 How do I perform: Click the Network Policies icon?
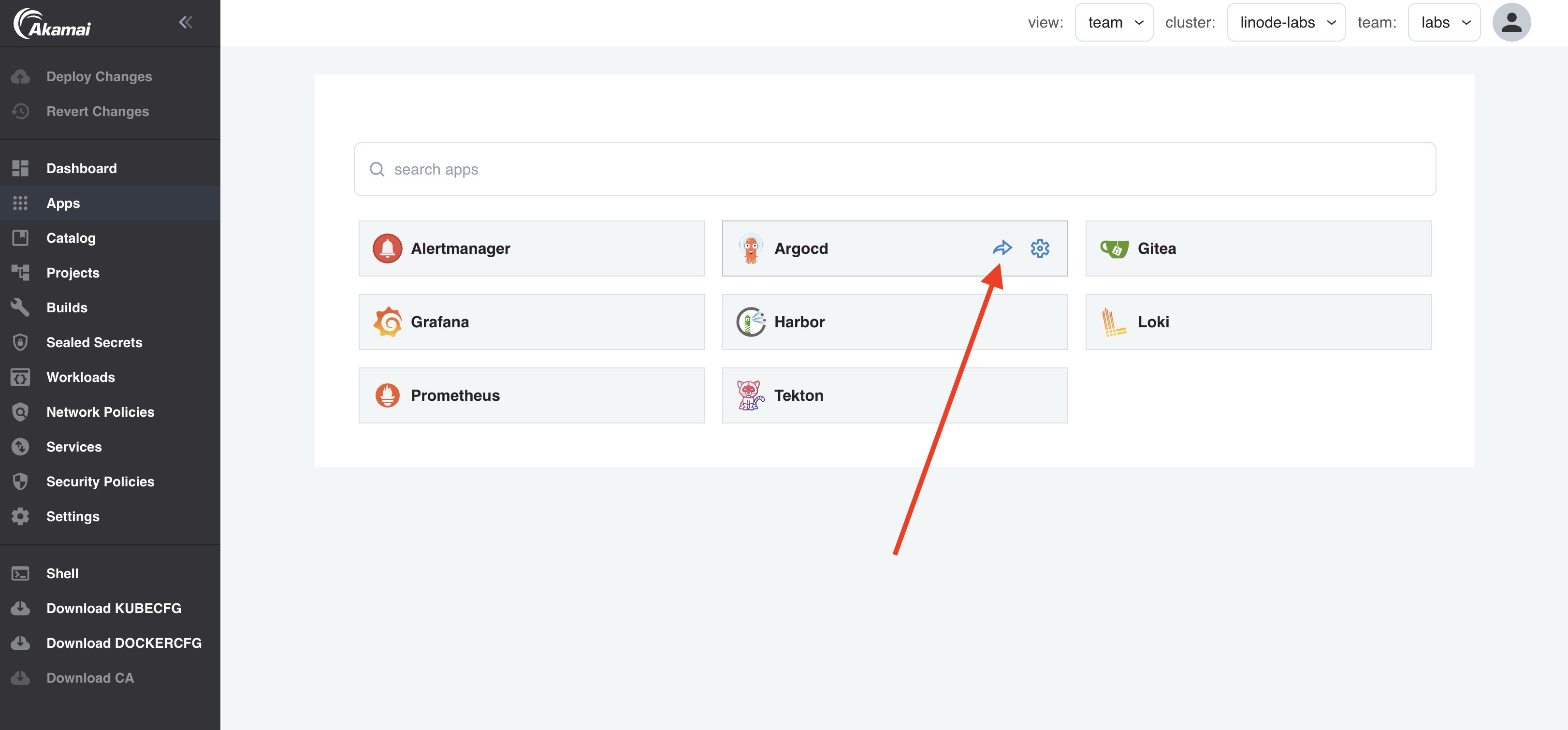[20, 412]
